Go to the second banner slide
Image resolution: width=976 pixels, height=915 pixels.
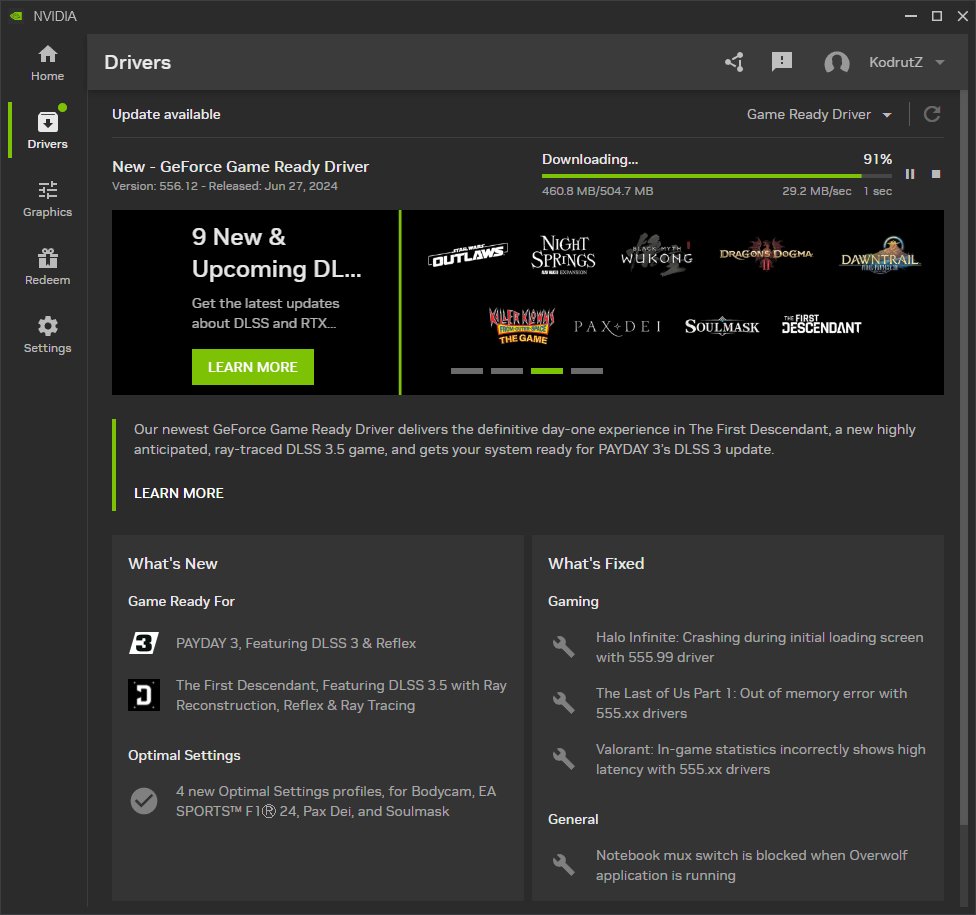[x=507, y=371]
